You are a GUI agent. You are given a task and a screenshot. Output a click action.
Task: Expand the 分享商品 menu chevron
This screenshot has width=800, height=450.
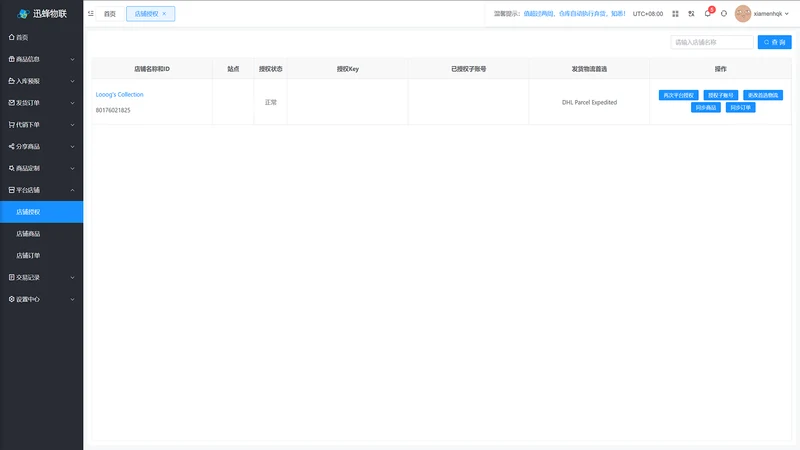coord(72,146)
